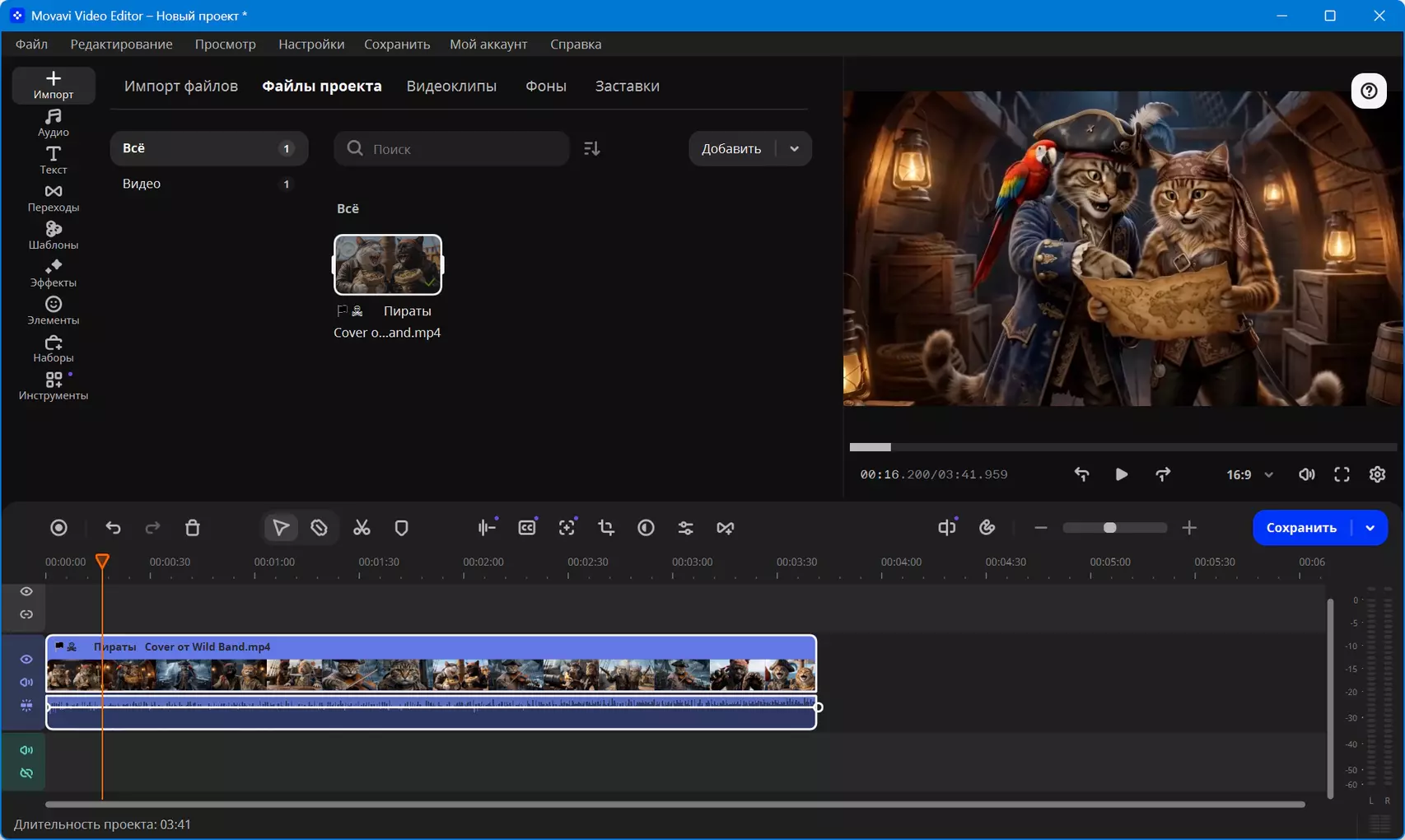Open the Tools panel (Инструменты)
This screenshot has width=1405, height=840.
coord(54,386)
